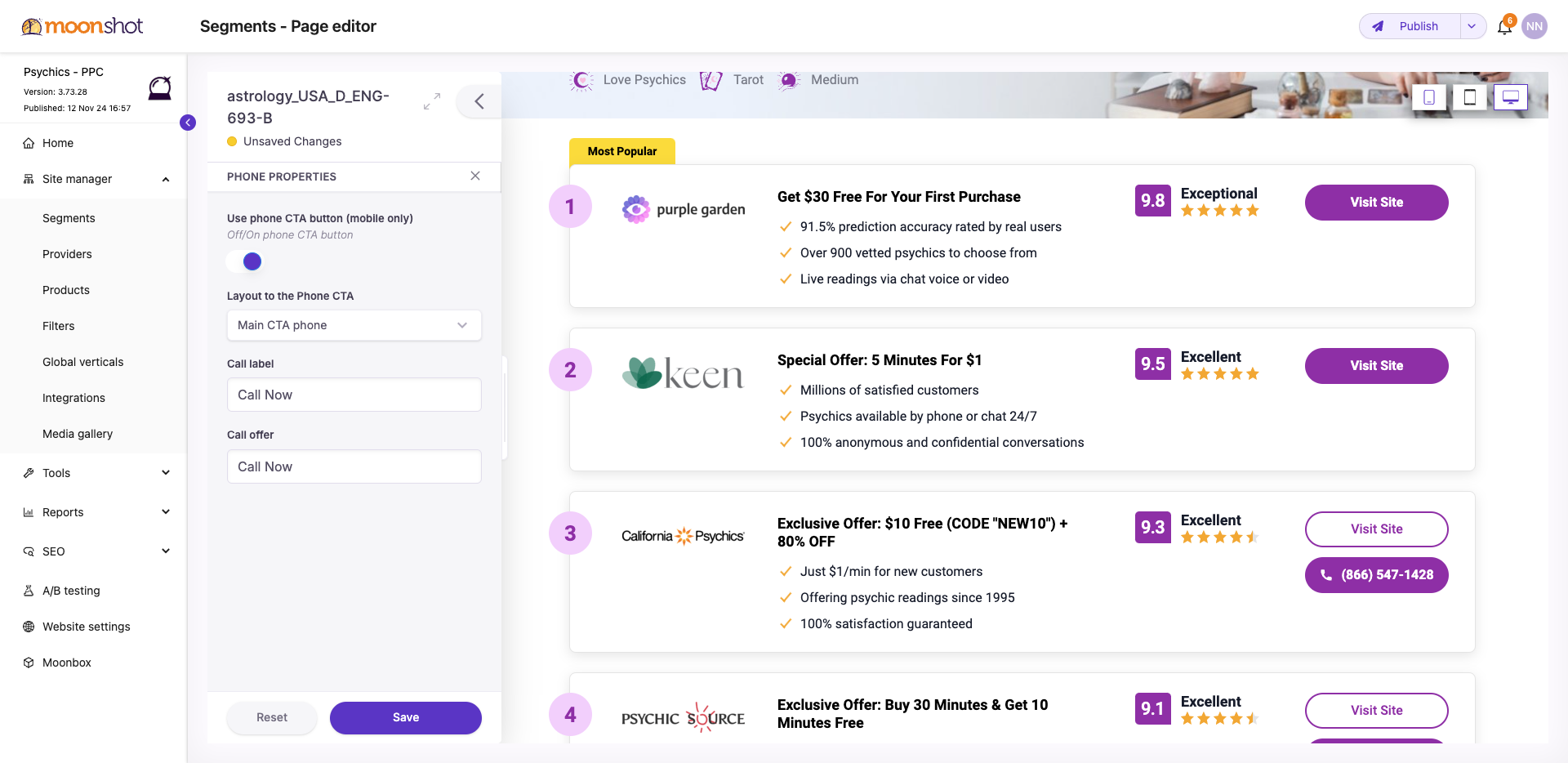Screen dimensions: 1568x763
Task: Open Website settings page
Action: pos(87,627)
